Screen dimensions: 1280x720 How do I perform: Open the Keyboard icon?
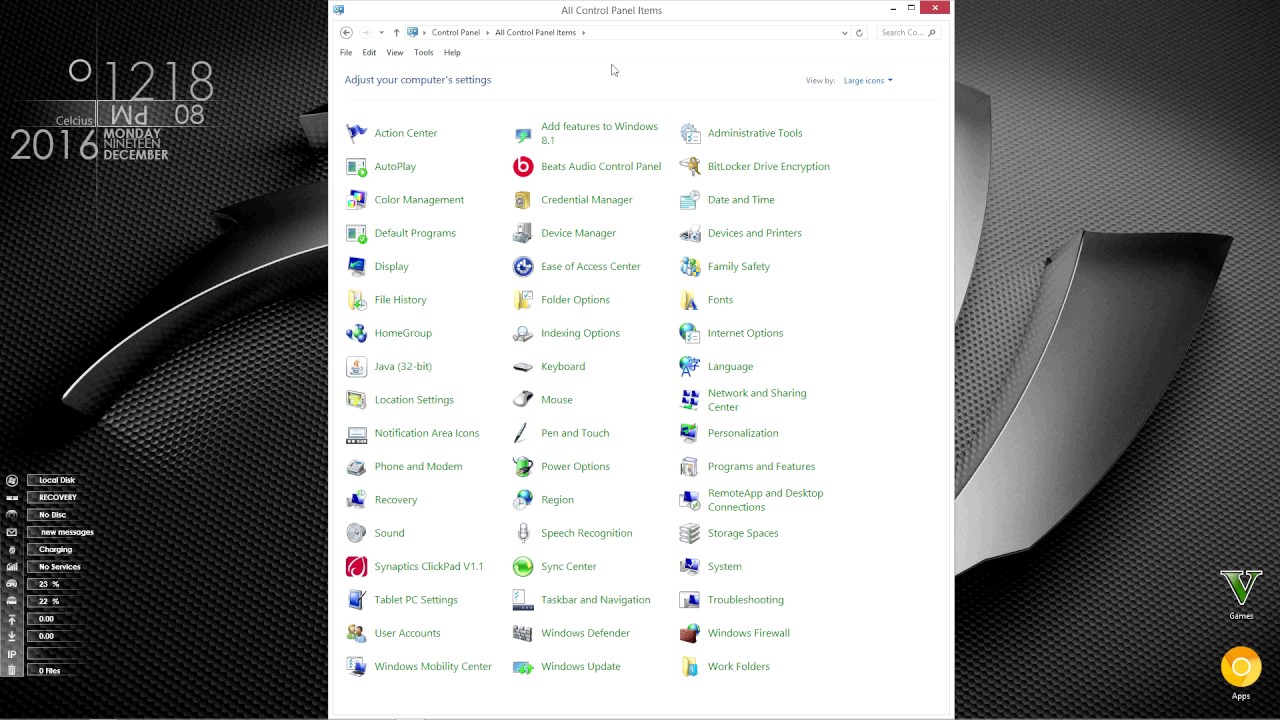(523, 366)
